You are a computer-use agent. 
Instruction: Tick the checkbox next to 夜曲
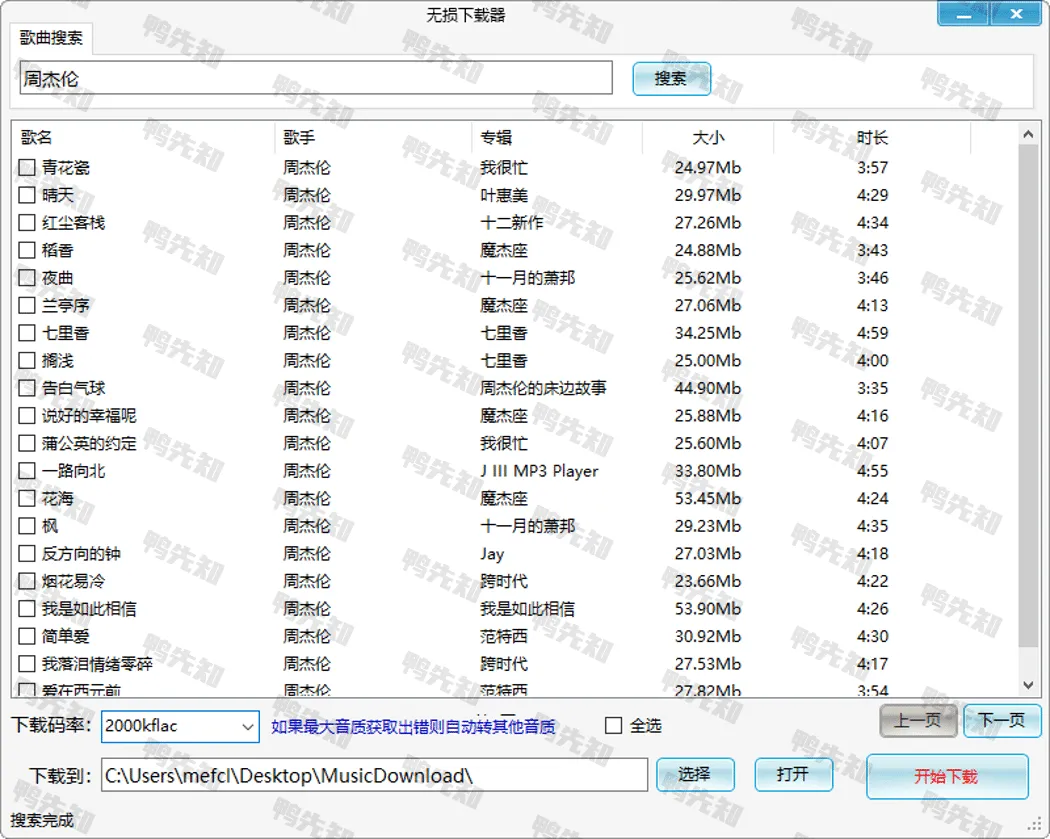coord(27,278)
